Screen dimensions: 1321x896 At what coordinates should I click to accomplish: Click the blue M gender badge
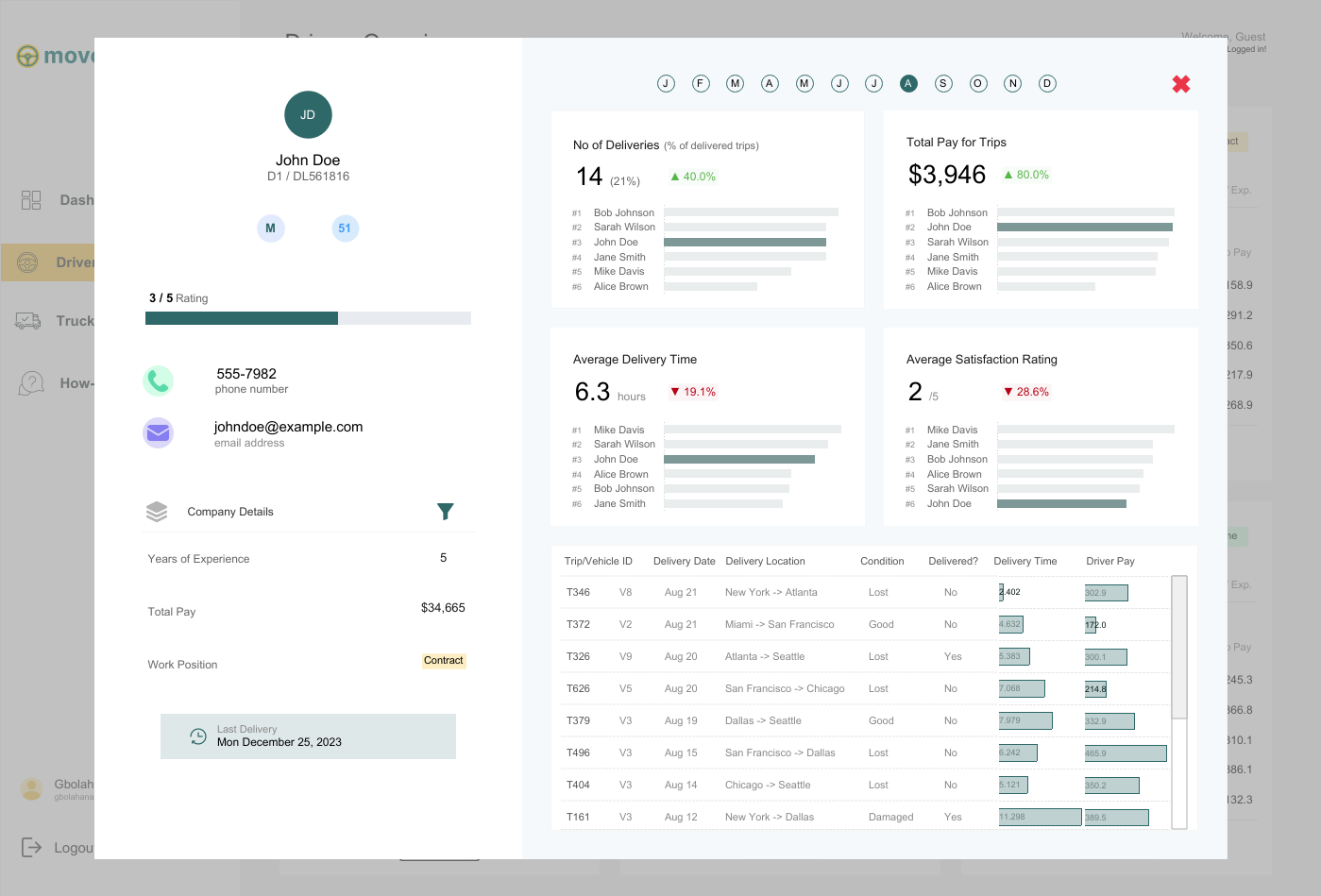tap(270, 228)
